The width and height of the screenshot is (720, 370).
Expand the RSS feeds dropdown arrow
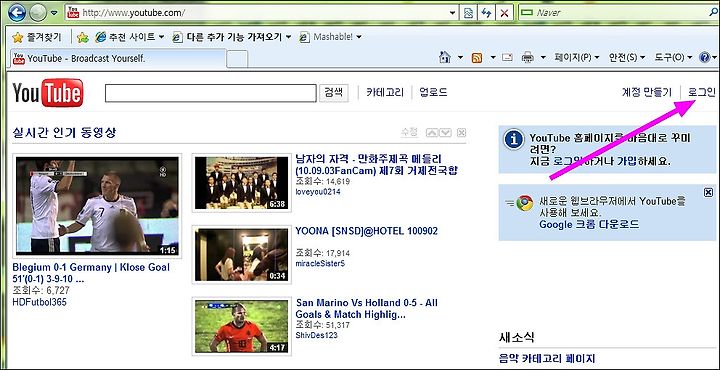(x=493, y=58)
